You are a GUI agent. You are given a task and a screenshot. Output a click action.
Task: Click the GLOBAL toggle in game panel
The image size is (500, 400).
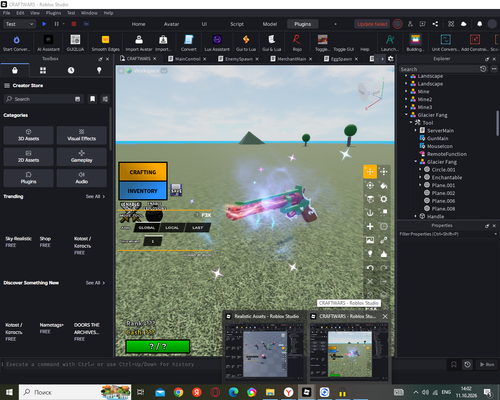coord(147,228)
